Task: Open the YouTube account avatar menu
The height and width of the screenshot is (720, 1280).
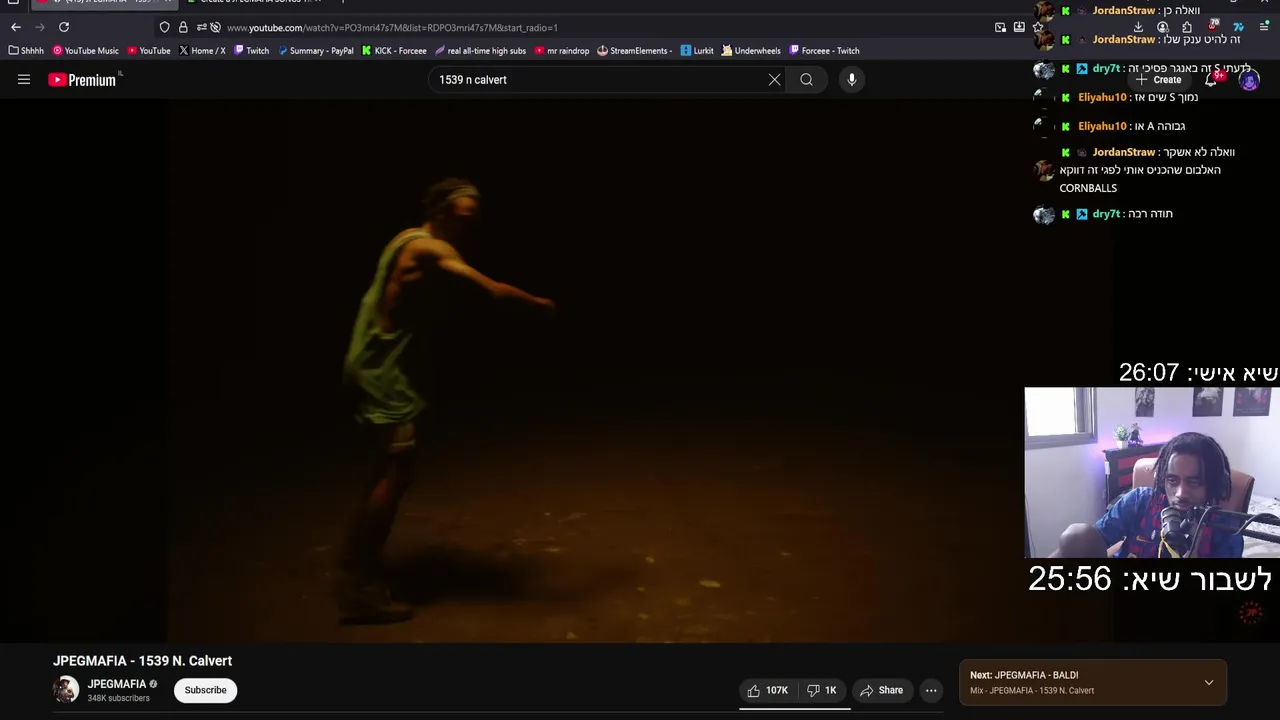Action: (x=1249, y=80)
